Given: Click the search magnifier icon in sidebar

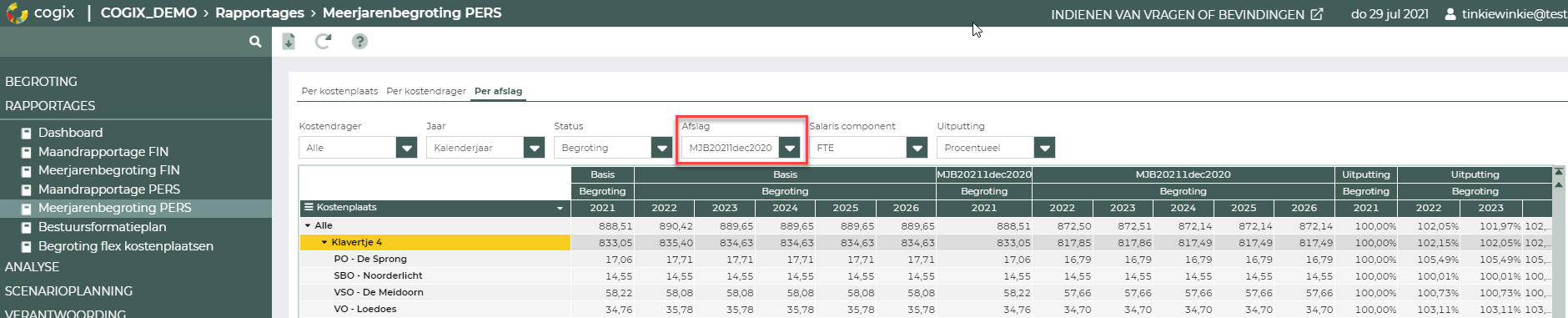Looking at the screenshot, I should tap(255, 42).
